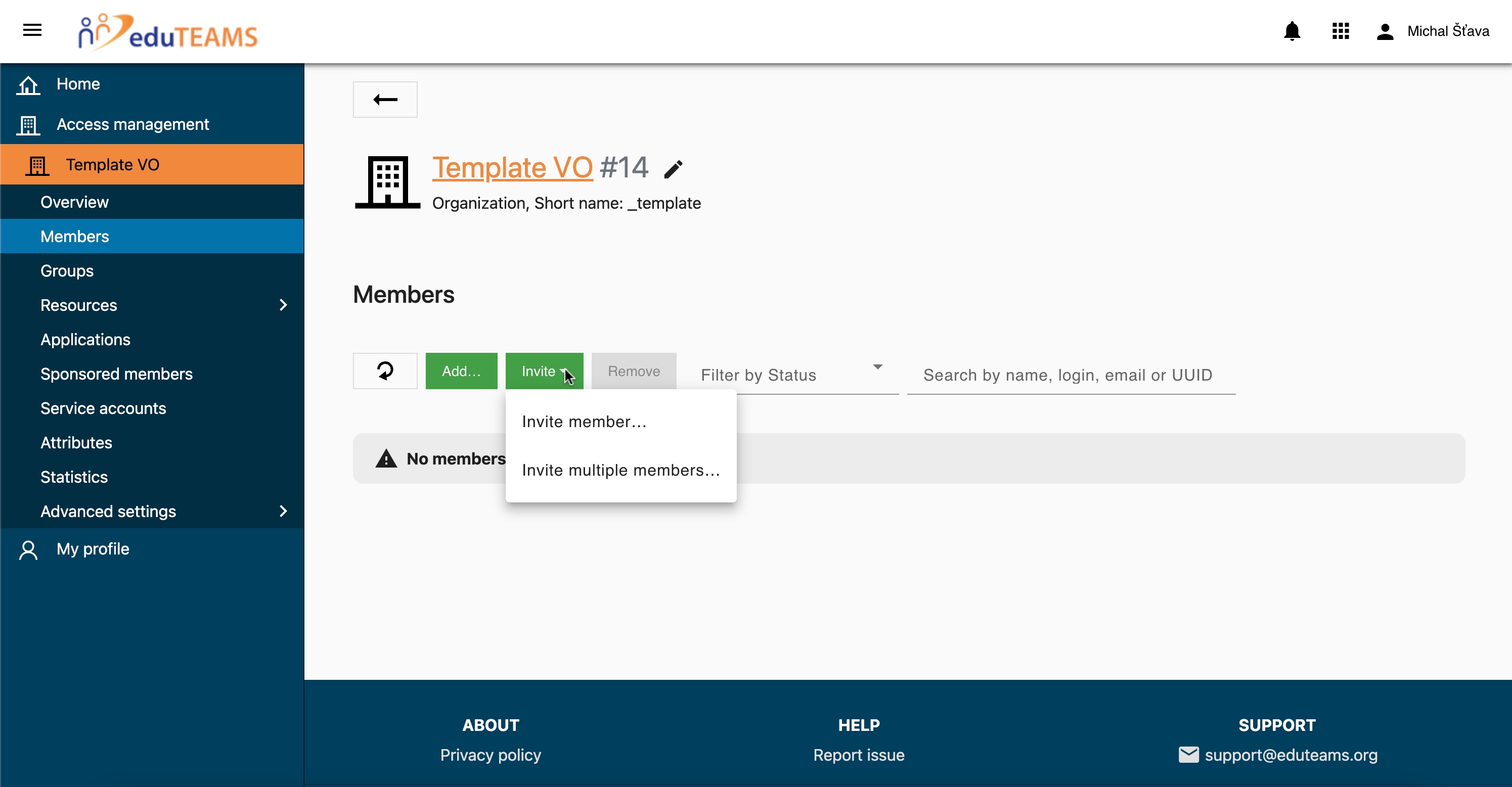Toggle the Invite dropdown button
Screen dimensions: 1512x787
[x=544, y=371]
